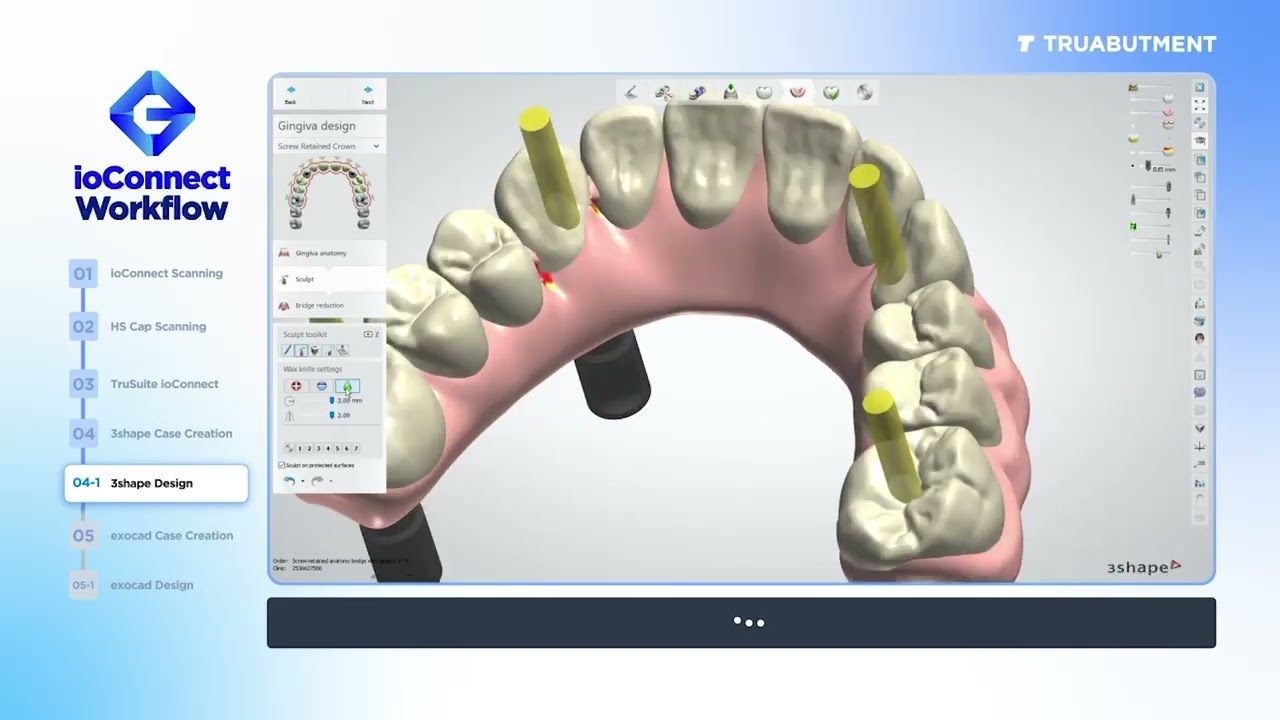The image size is (1280, 720).
Task: Open the Screw Retained Crown dropdown
Action: (329, 146)
